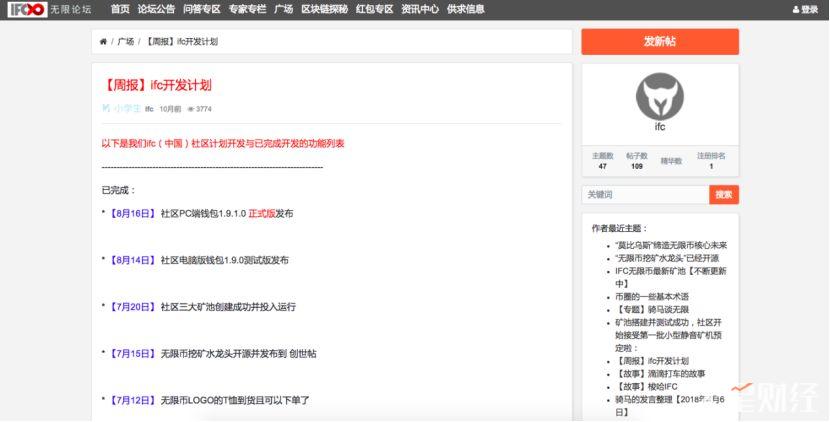The height and width of the screenshot is (422, 830).
Task: Open topic "无限币挖矿水龙头"已经开源
Action: (667, 258)
